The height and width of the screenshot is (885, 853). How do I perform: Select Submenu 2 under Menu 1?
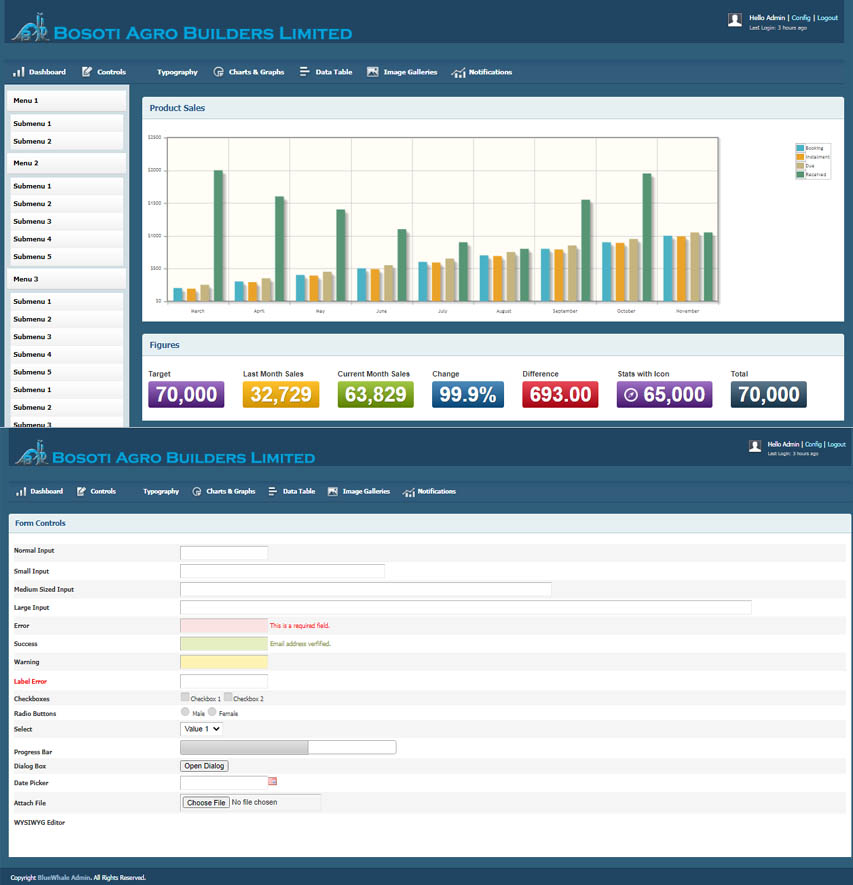click(x=32, y=142)
